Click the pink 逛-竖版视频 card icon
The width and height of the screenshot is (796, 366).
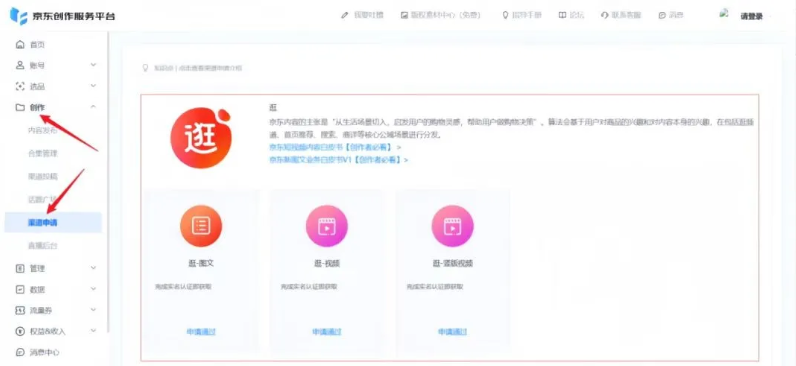coord(452,226)
